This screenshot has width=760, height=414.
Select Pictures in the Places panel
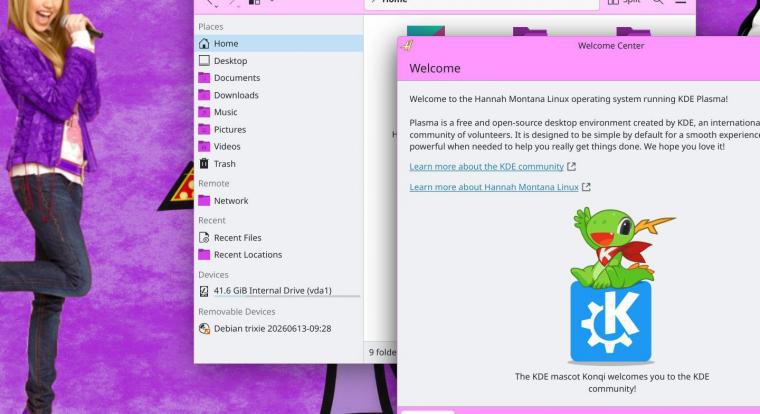[x=279, y=129]
